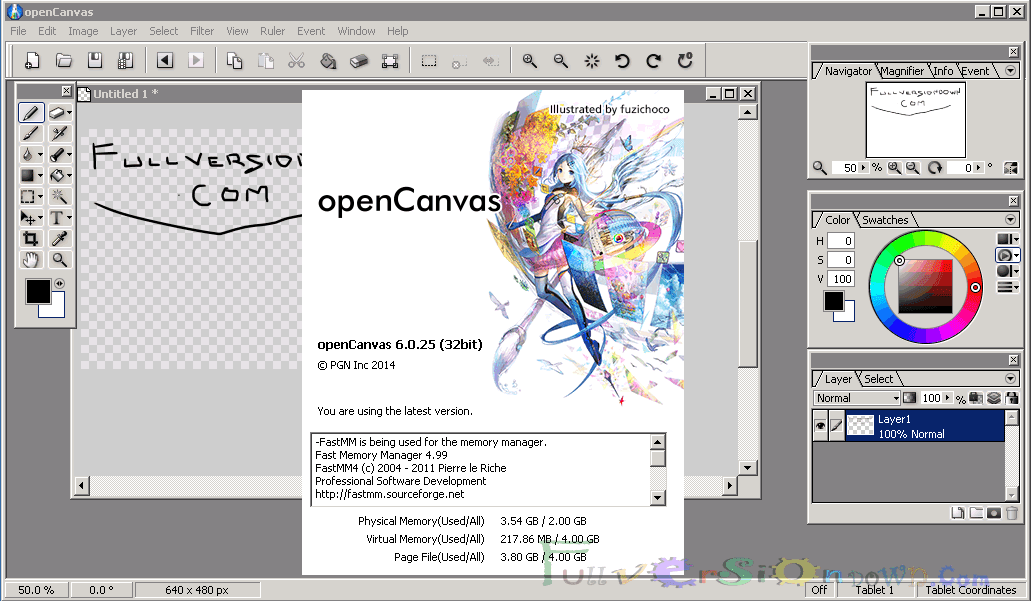Pick the Airbrush tool
This screenshot has height=601, width=1031.
tap(56, 133)
